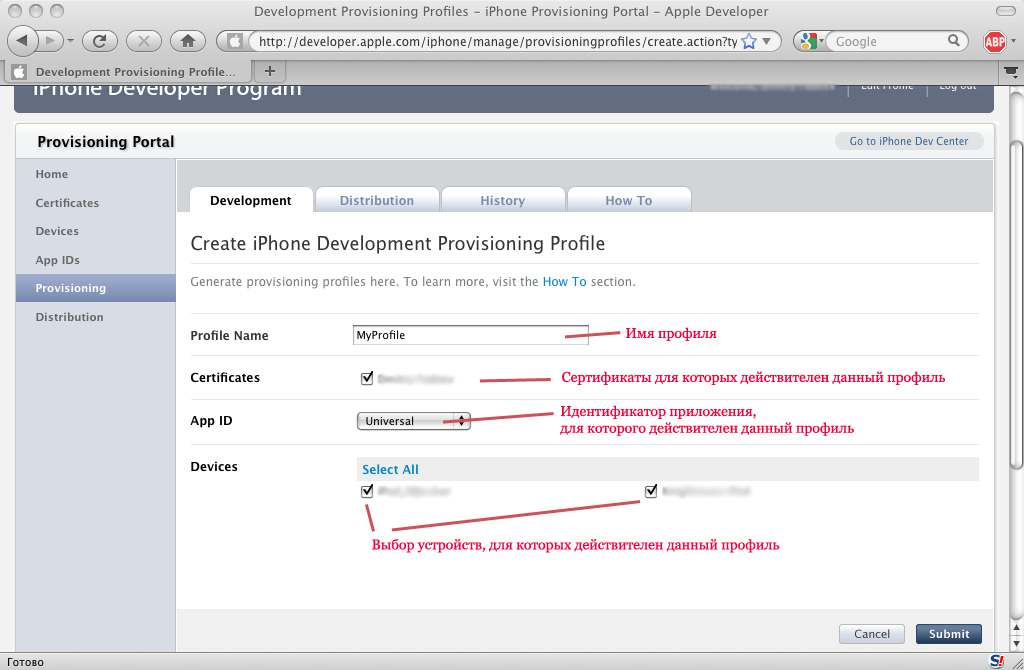Click the Cancel button
1024x670 pixels.
click(x=872, y=633)
